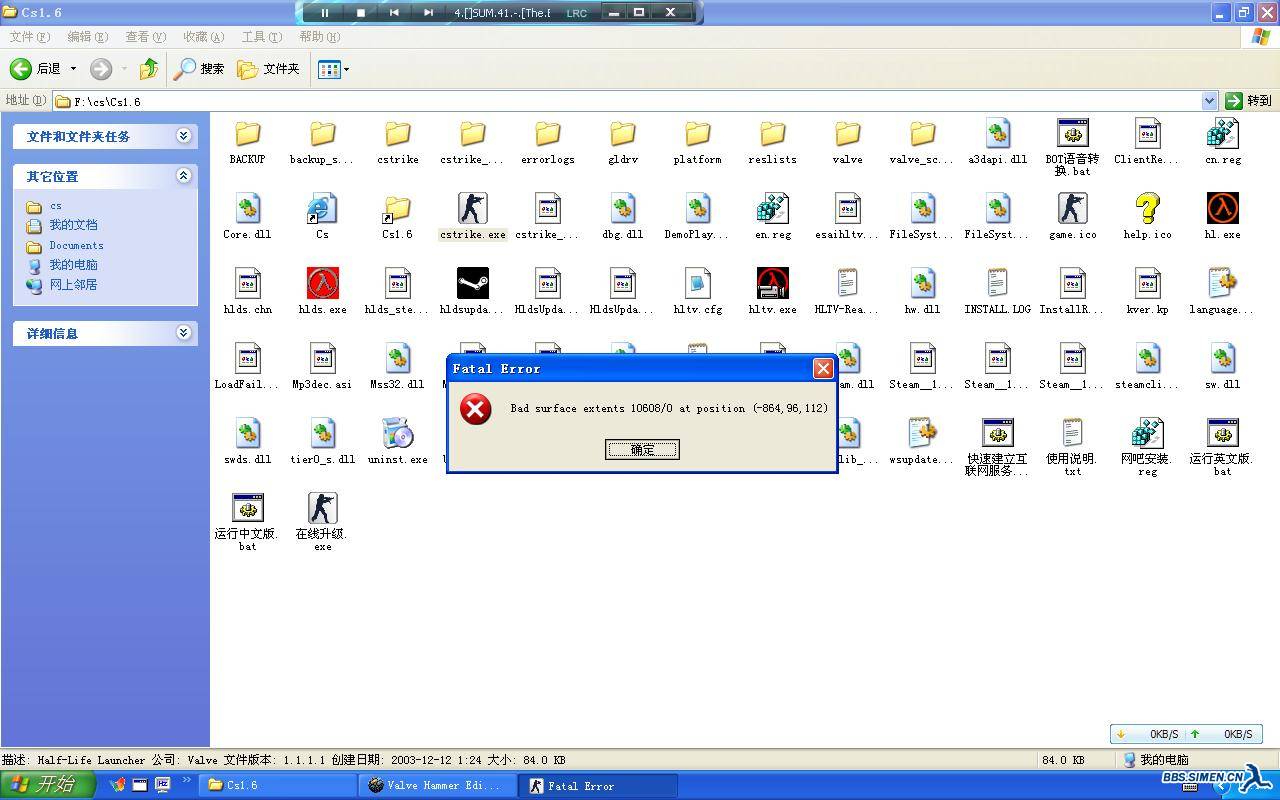The height and width of the screenshot is (800, 1280).
Task: Open the 查看 menu
Action: 145,37
